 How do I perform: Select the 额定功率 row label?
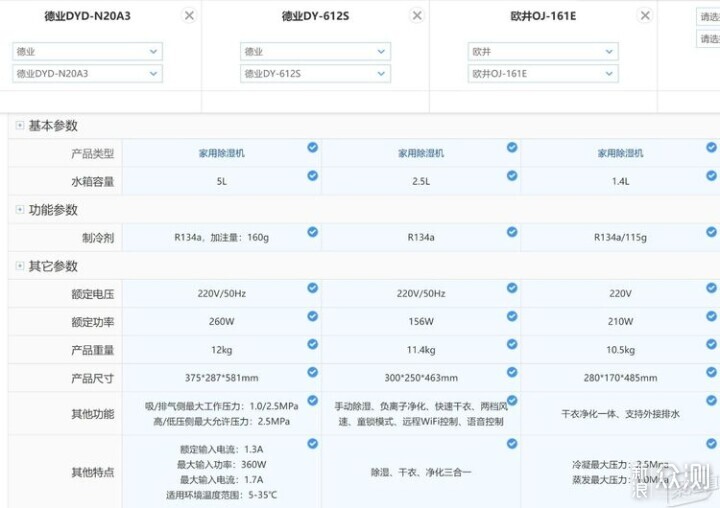pos(93,322)
